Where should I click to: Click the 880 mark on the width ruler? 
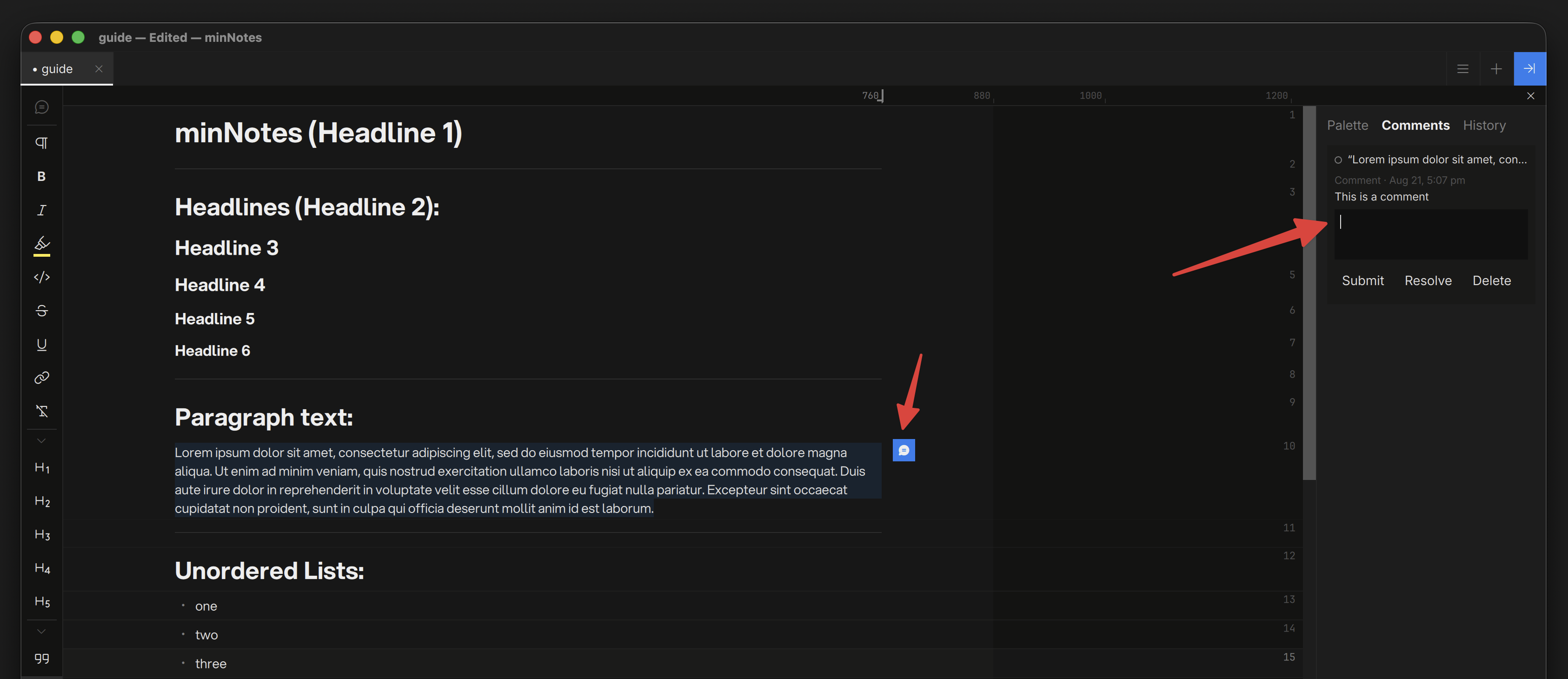click(x=982, y=96)
